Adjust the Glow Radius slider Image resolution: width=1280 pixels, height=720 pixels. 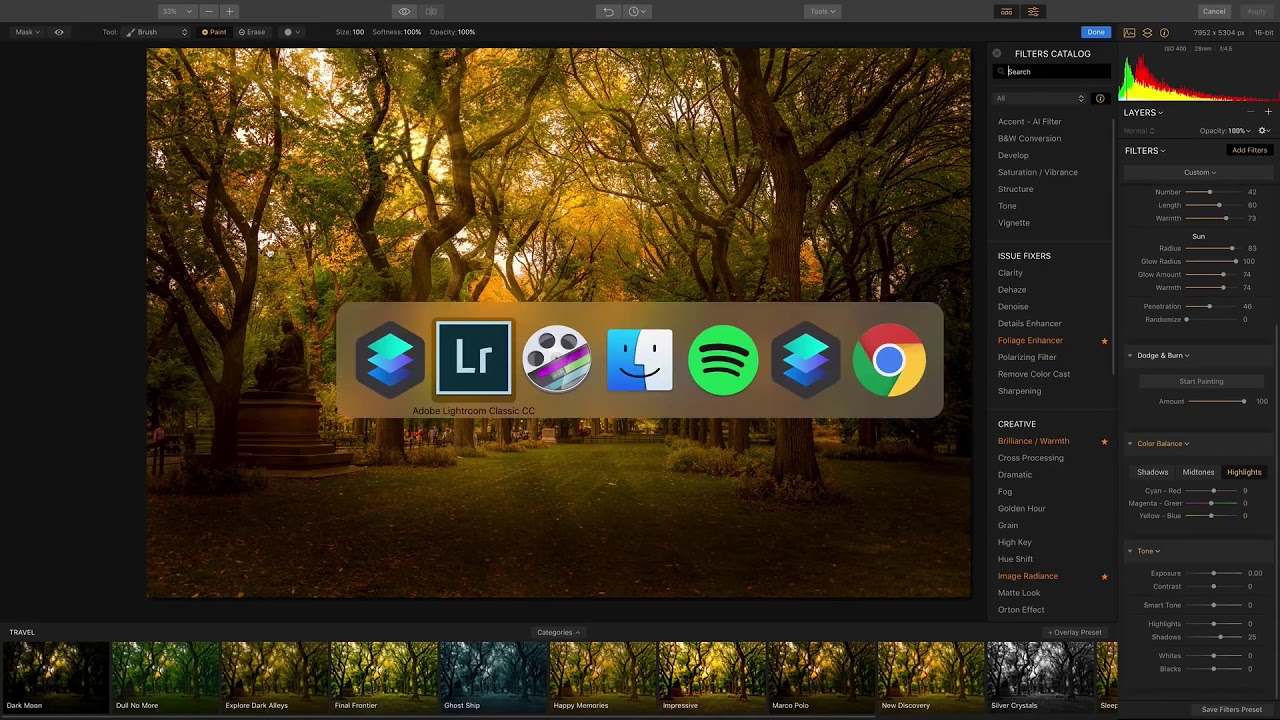click(x=1211, y=261)
